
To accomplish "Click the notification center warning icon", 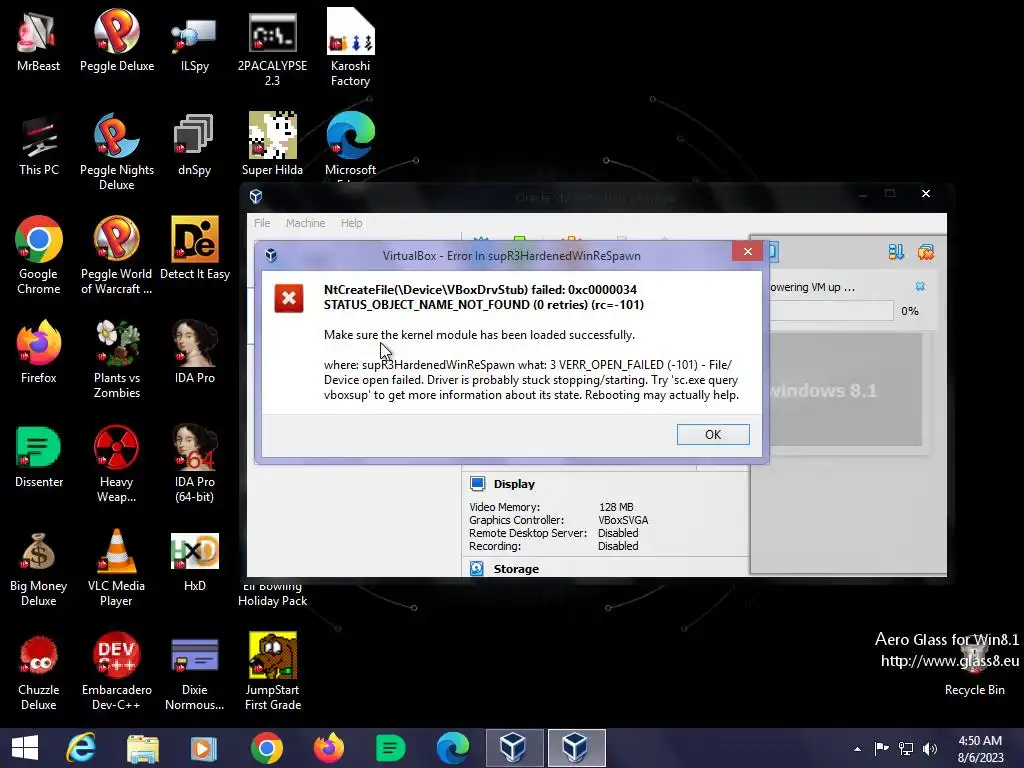I will (x=925, y=252).
